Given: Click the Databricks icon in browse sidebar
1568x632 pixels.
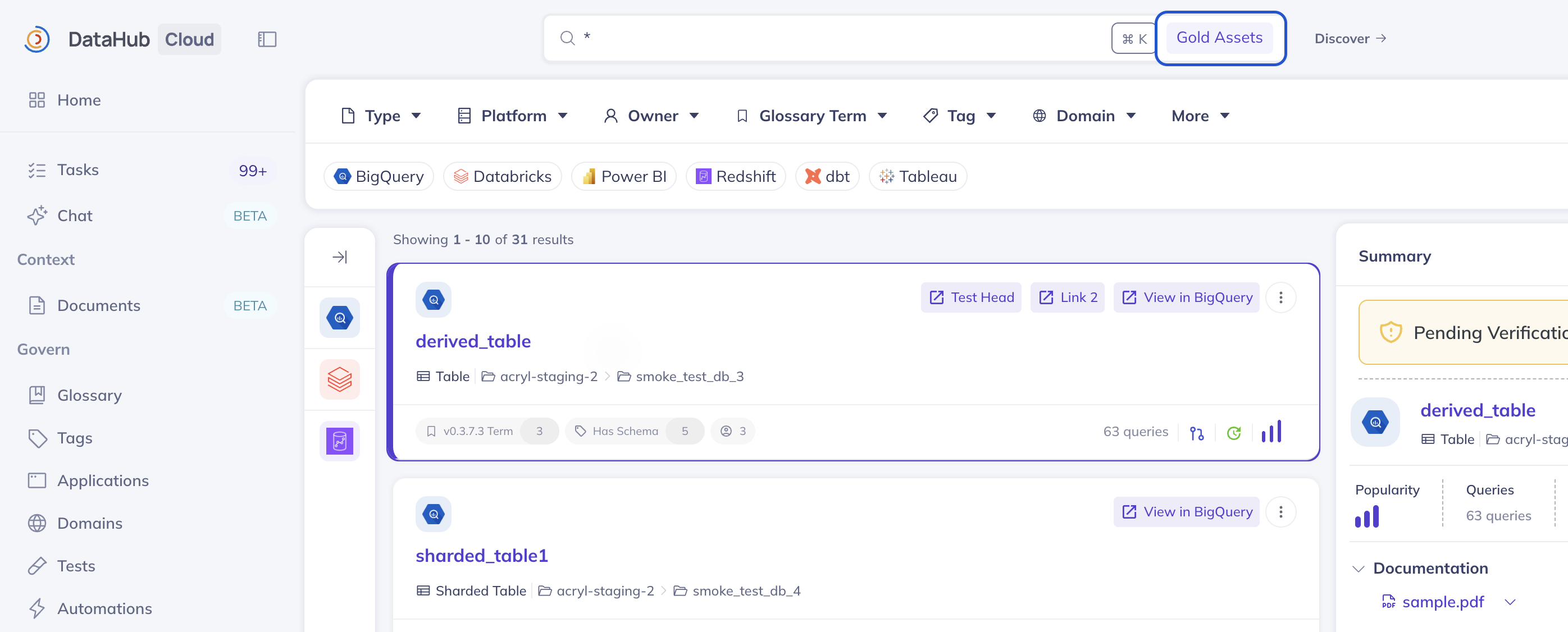Looking at the screenshot, I should click(x=340, y=379).
